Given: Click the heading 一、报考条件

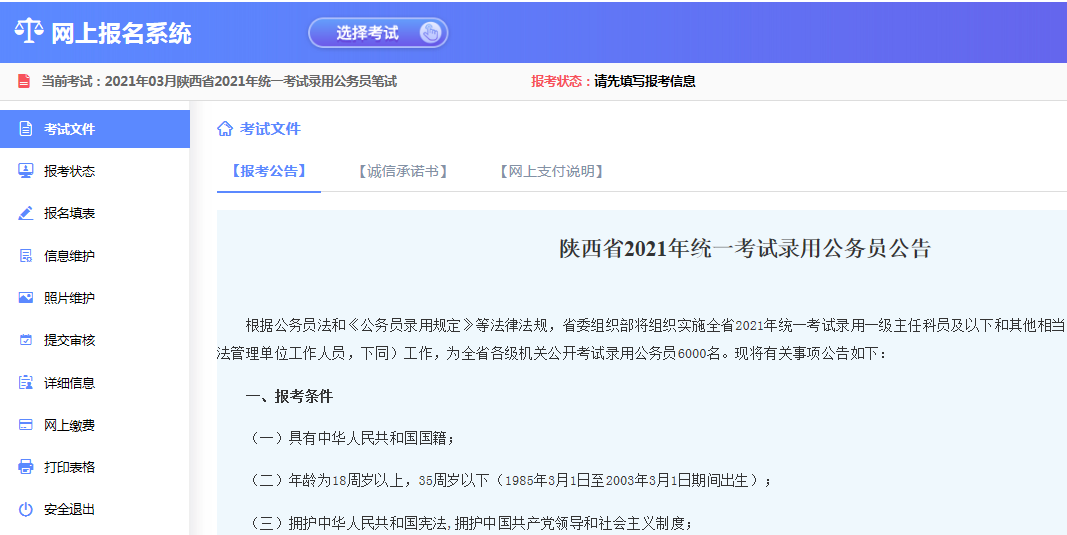Looking at the screenshot, I should (x=289, y=396).
